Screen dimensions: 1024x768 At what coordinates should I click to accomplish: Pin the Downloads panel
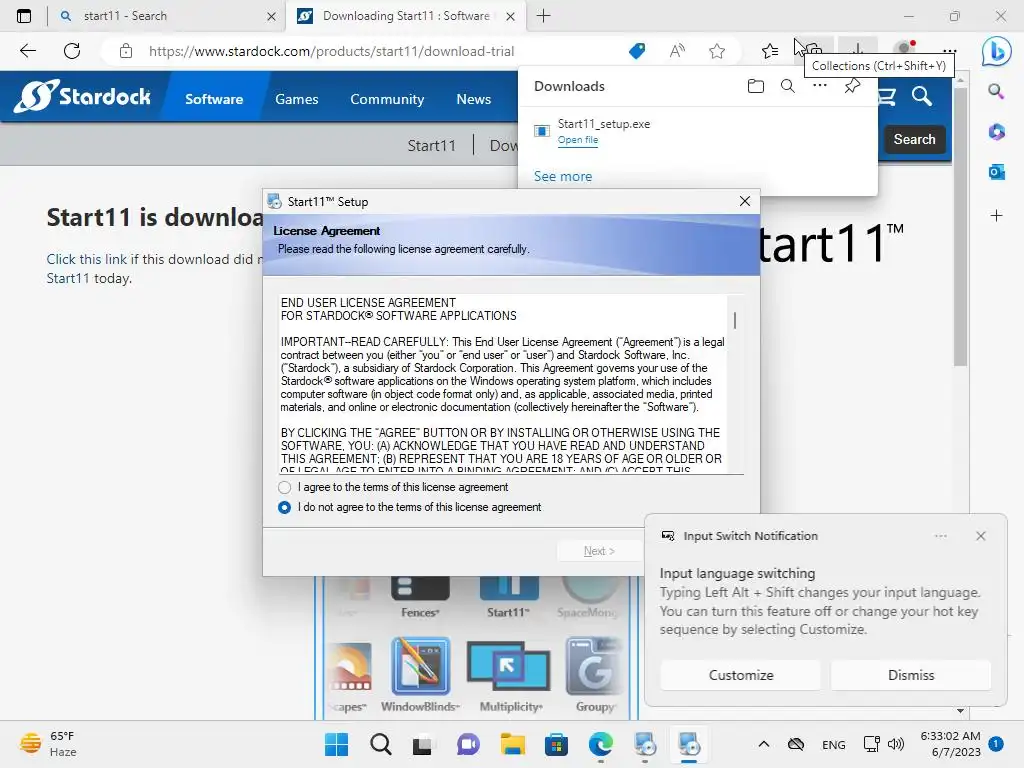(852, 86)
